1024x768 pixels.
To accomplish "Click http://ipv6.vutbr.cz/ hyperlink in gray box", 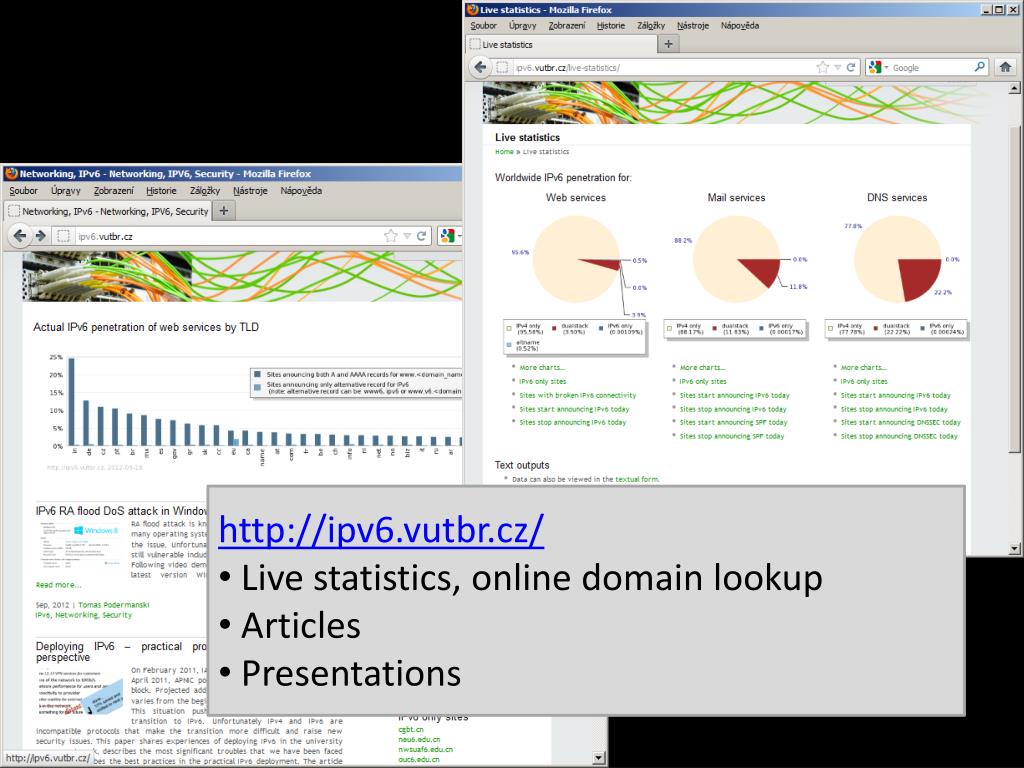I will click(x=381, y=530).
